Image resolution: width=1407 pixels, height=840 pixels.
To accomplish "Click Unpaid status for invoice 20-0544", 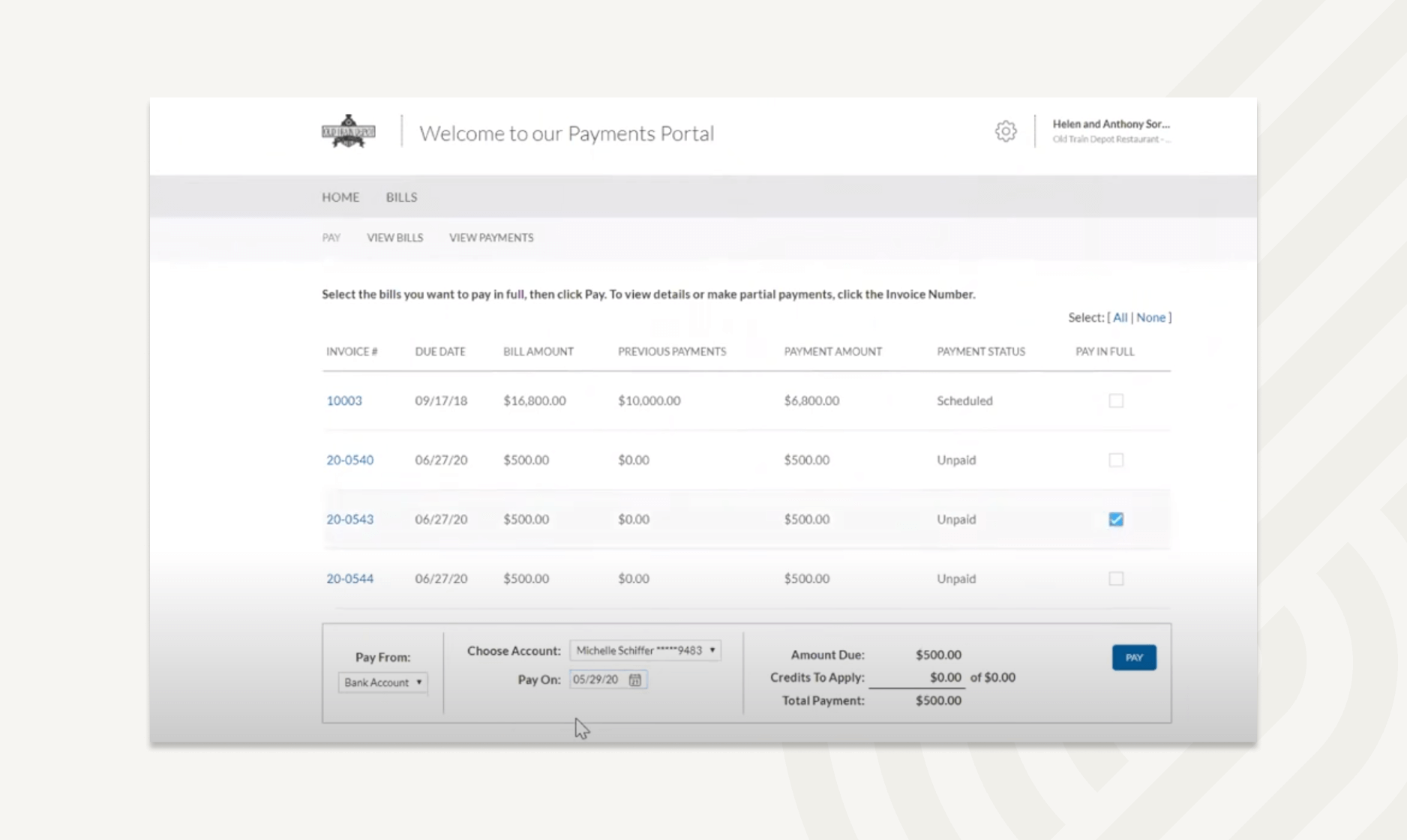I will pyautogui.click(x=956, y=578).
